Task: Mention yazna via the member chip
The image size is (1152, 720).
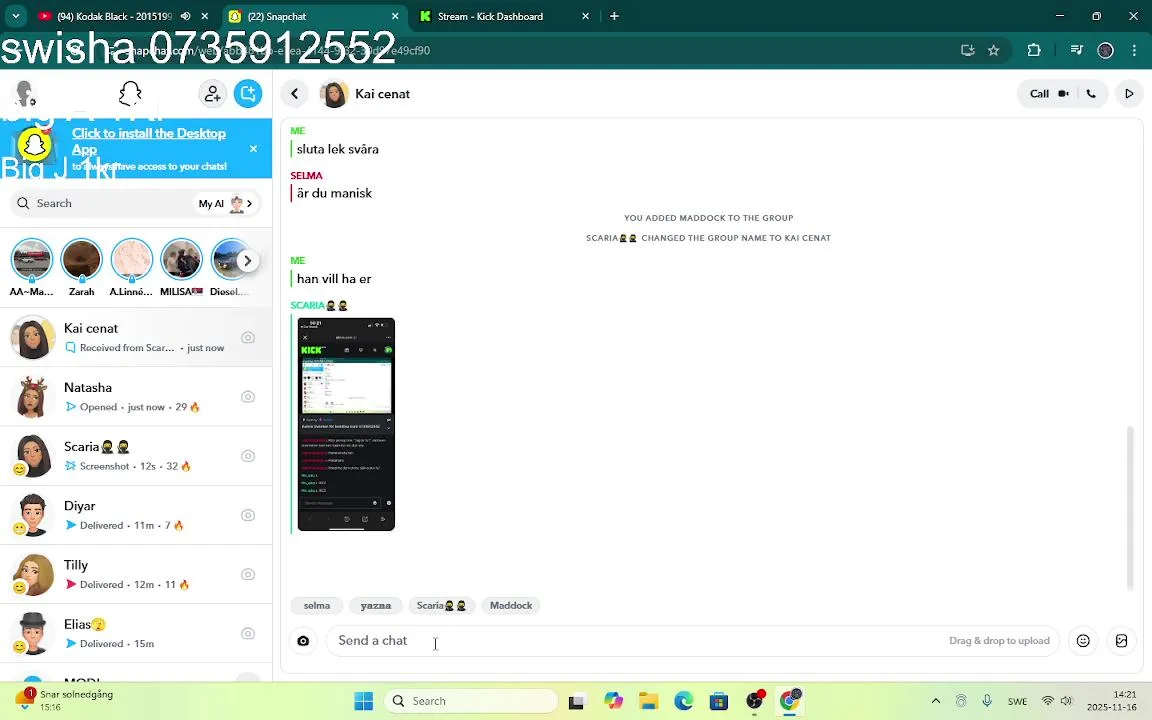Action: 375,605
